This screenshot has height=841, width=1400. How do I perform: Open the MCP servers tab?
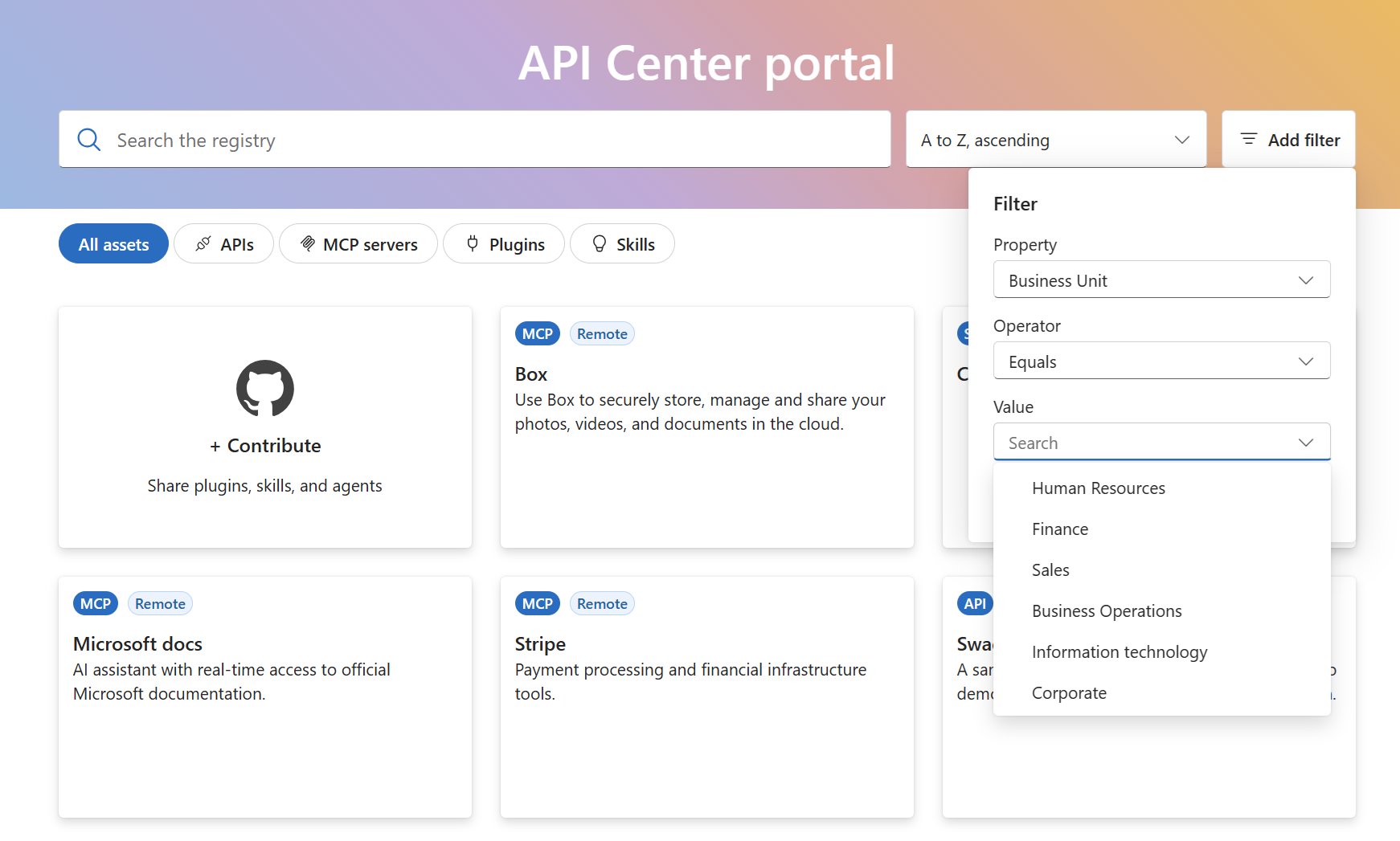coord(358,243)
